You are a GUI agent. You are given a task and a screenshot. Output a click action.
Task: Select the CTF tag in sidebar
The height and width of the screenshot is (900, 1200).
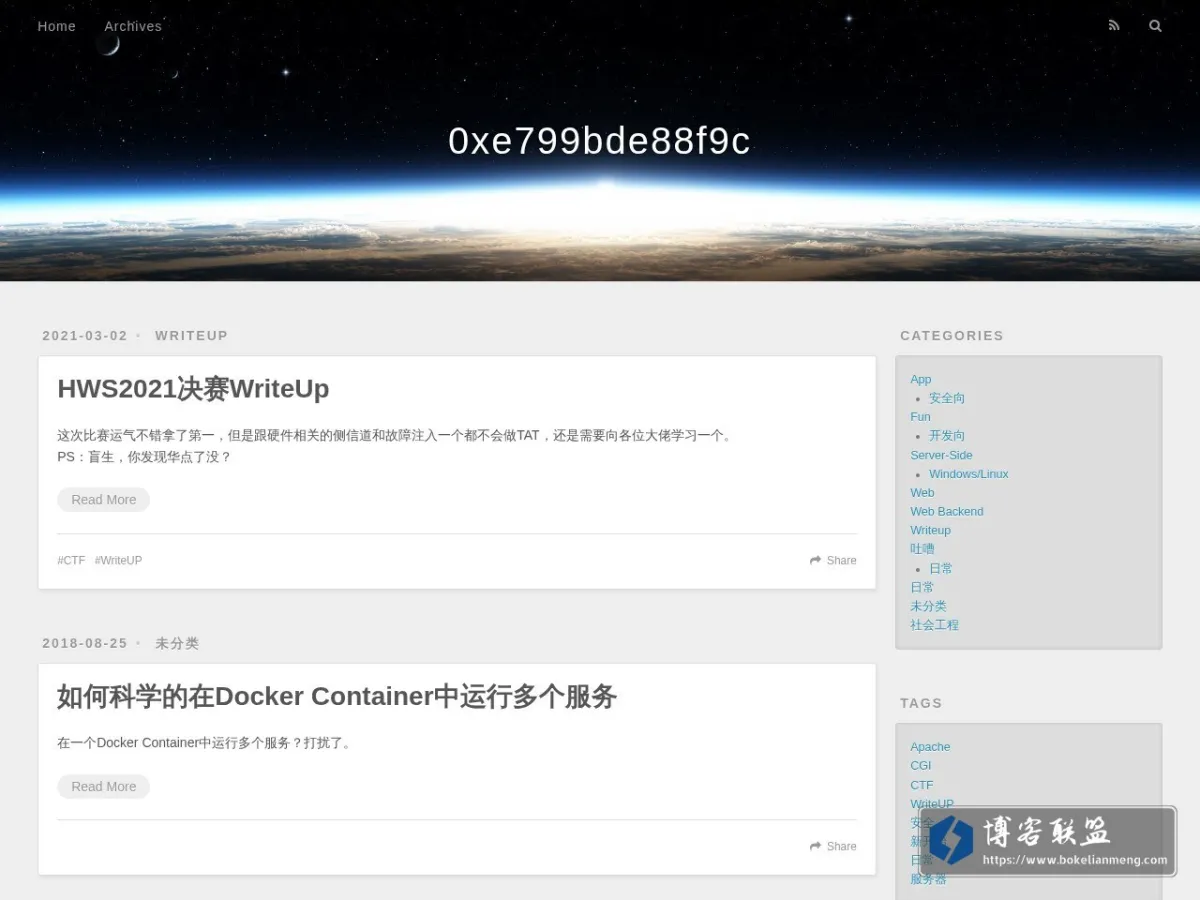[922, 785]
